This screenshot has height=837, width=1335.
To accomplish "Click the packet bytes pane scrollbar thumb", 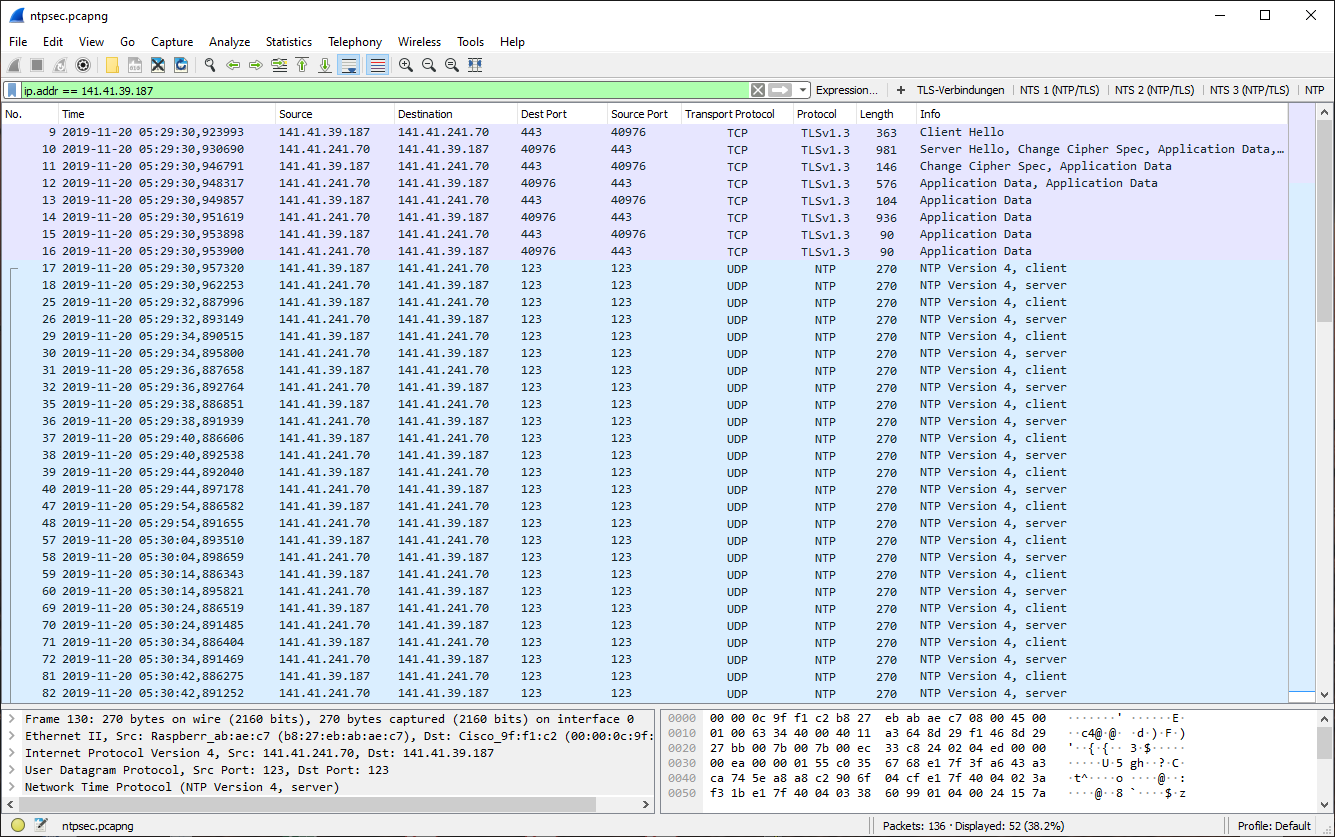I will (x=1324, y=743).
